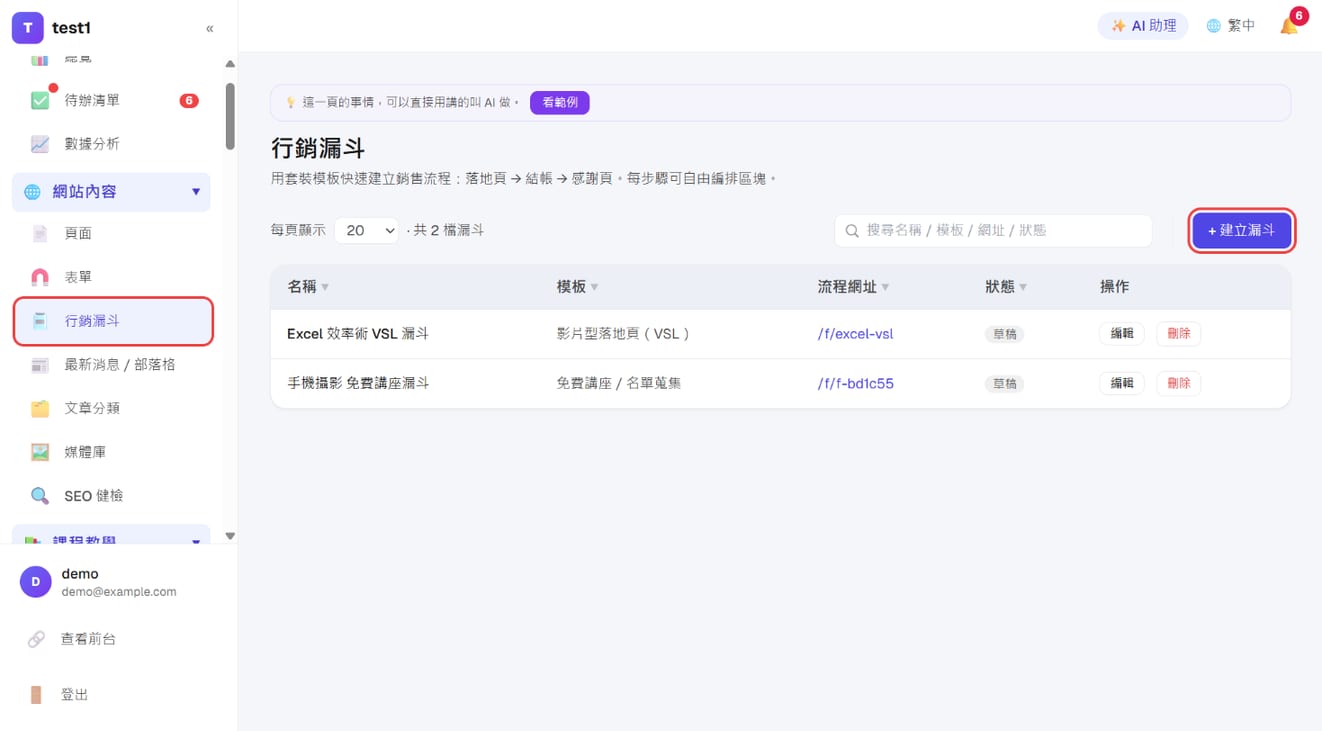The width and height of the screenshot is (1322, 731).
Task: Open the AI 助理 button
Action: coord(1143,26)
